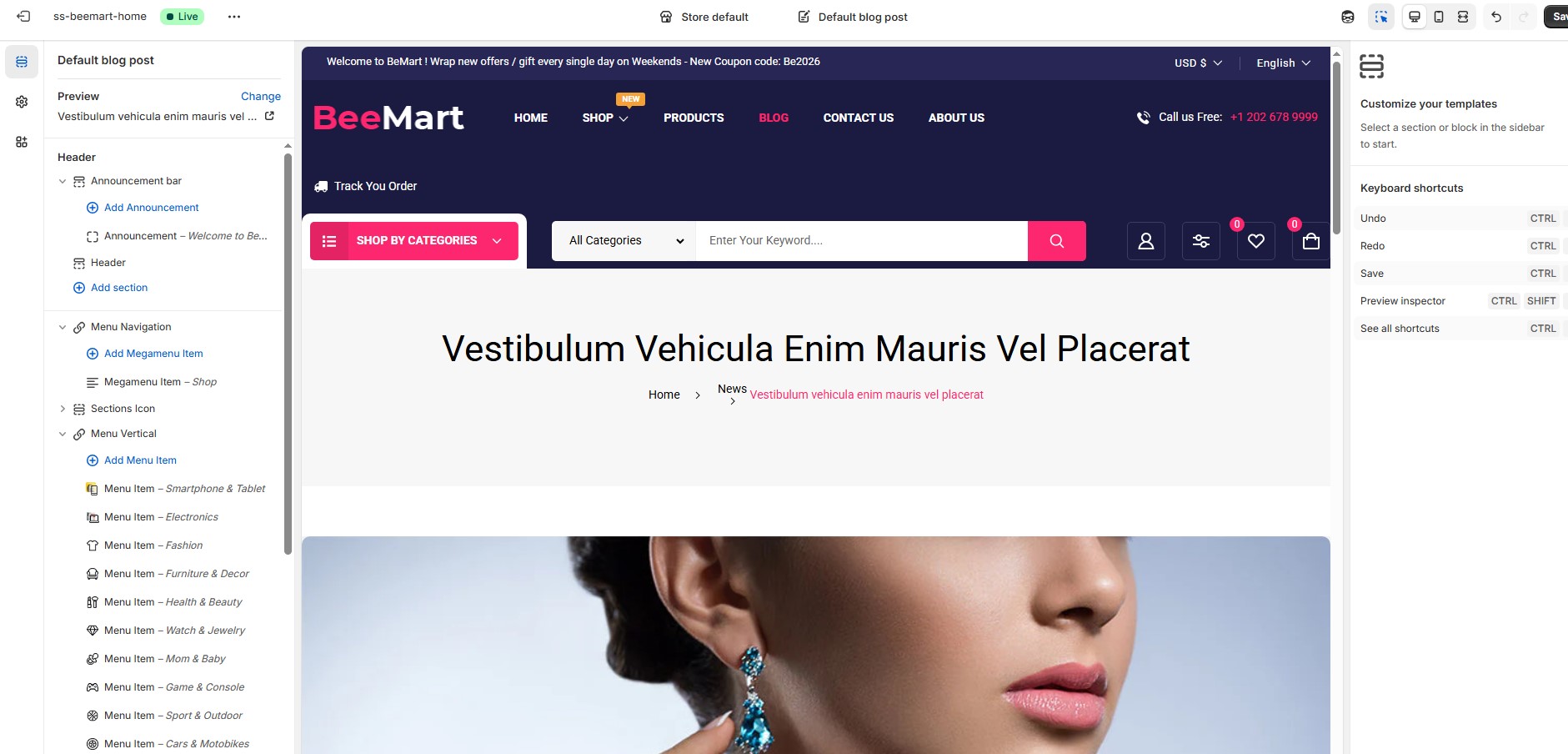Image resolution: width=1568 pixels, height=754 pixels.
Task: Open the user account icon in preview
Action: click(x=1146, y=241)
